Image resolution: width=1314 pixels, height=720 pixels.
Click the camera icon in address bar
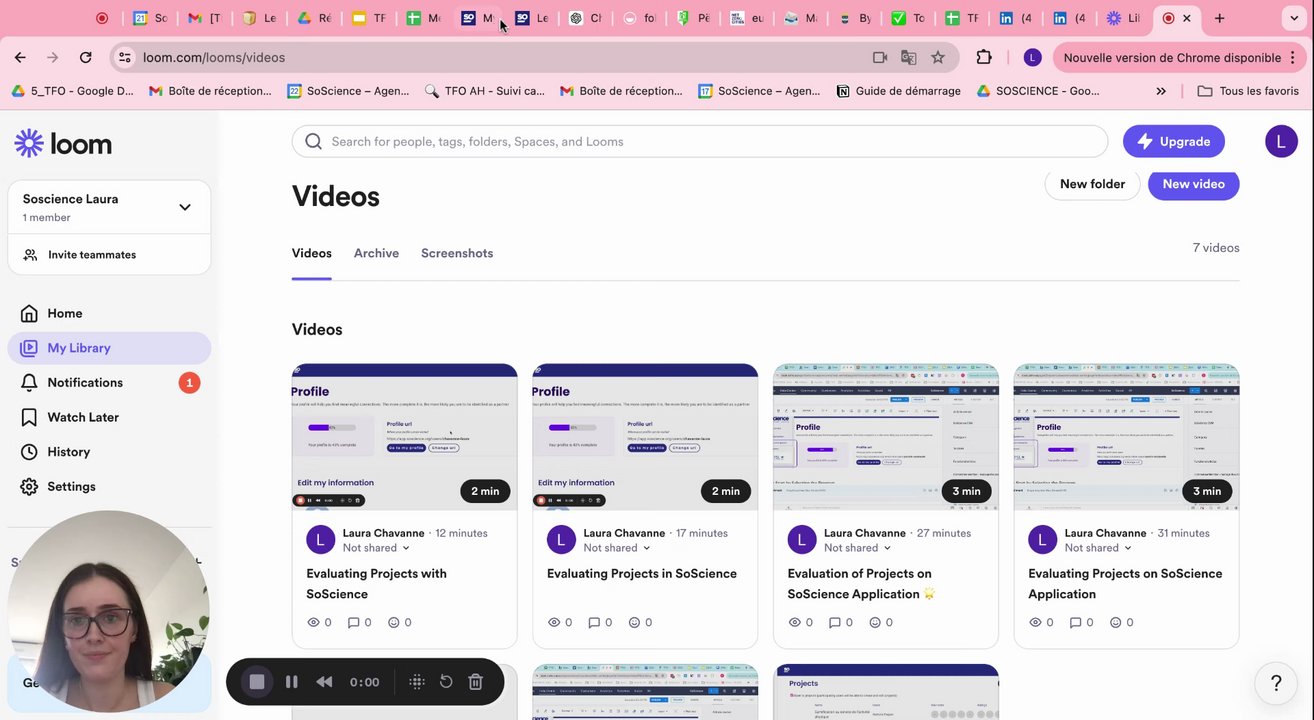[x=880, y=58]
